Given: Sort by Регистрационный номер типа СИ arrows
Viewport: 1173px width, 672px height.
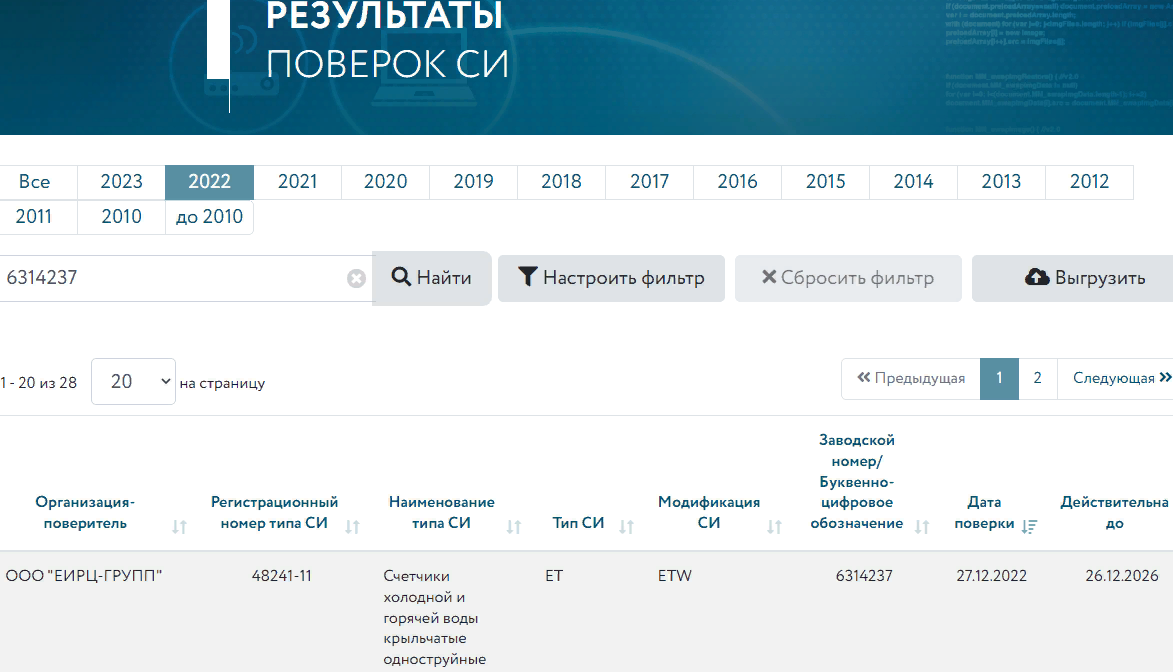Looking at the screenshot, I should point(352,527).
